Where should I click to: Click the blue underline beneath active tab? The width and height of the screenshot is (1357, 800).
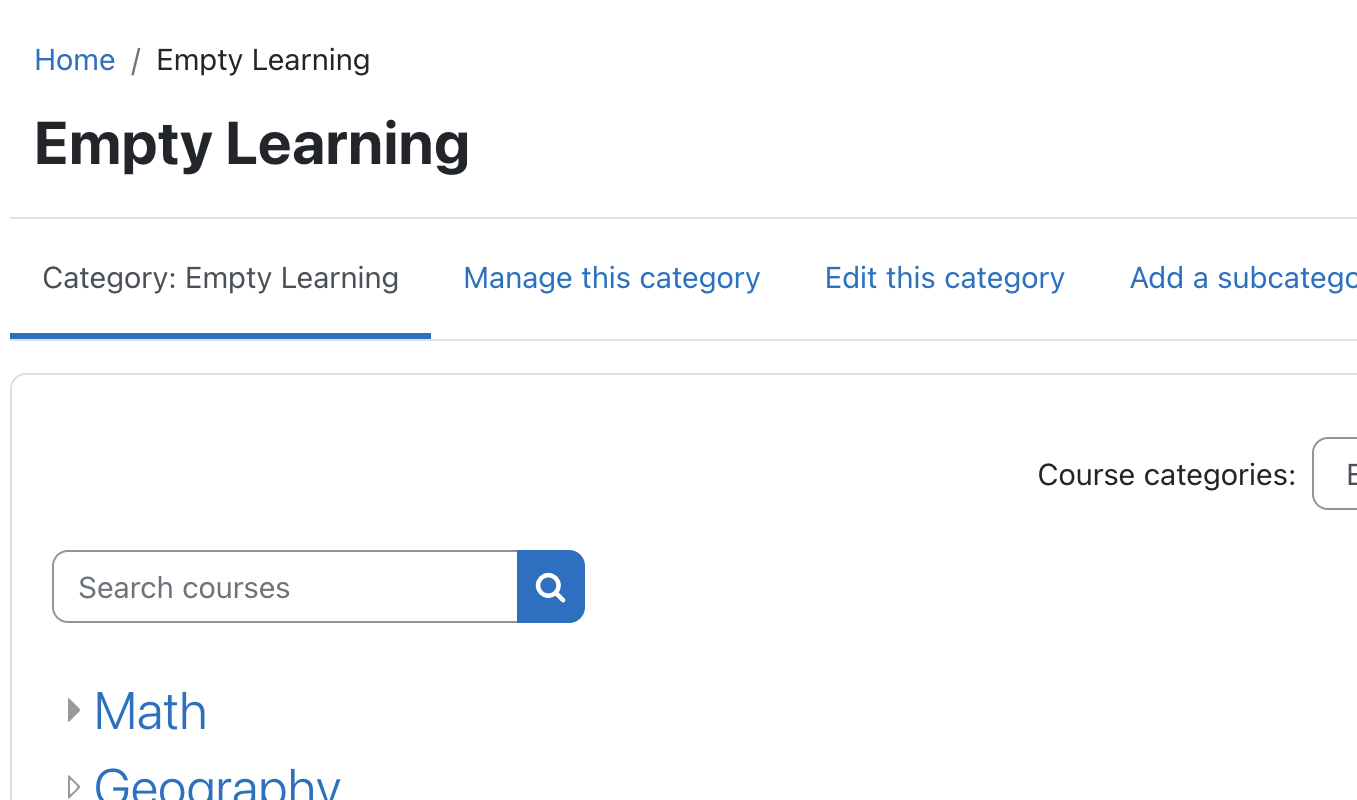(220, 336)
